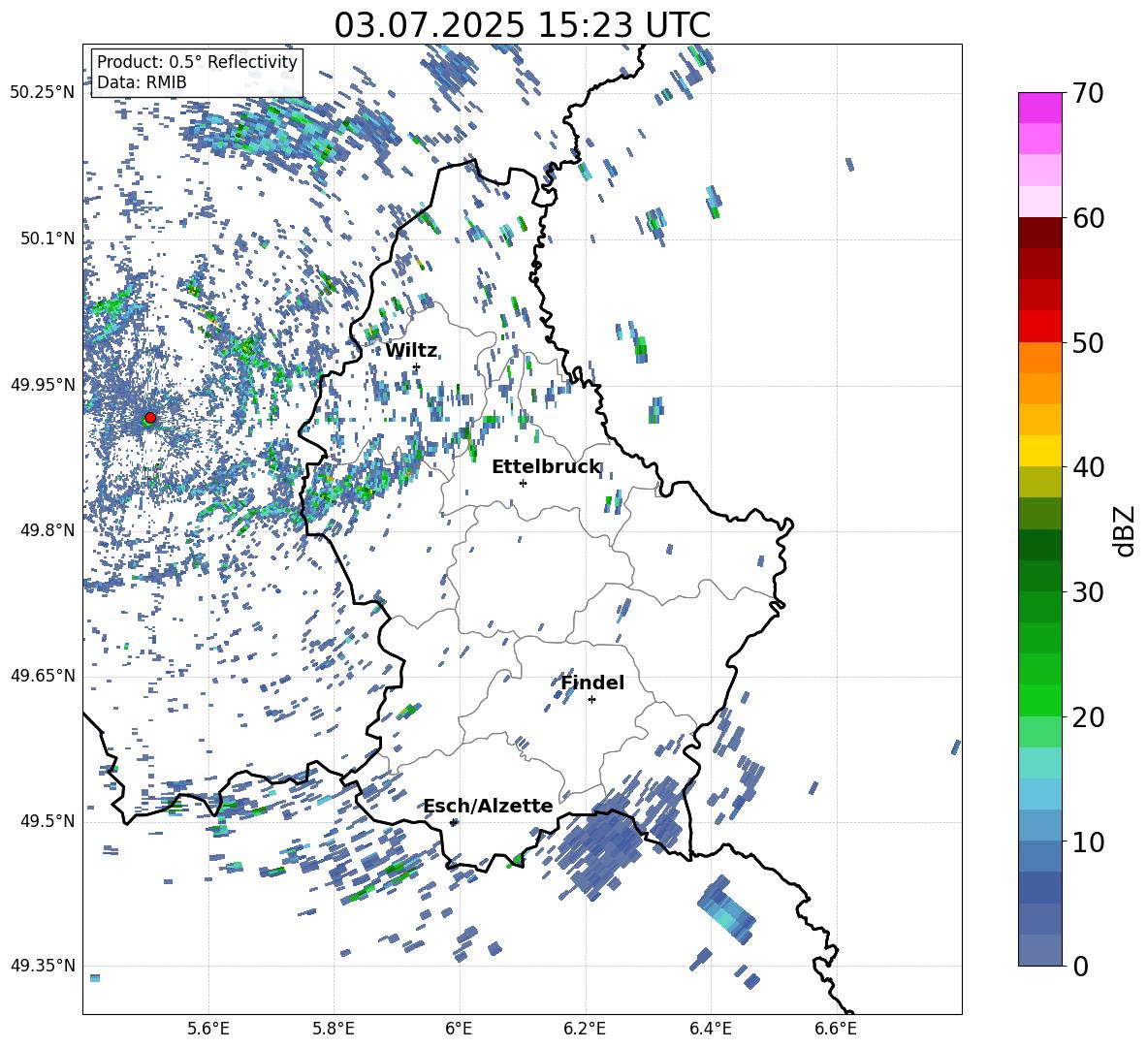The height and width of the screenshot is (1048, 1148).
Task: Pick the light blue swatch between 10 and 20
Action: click(x=1039, y=794)
